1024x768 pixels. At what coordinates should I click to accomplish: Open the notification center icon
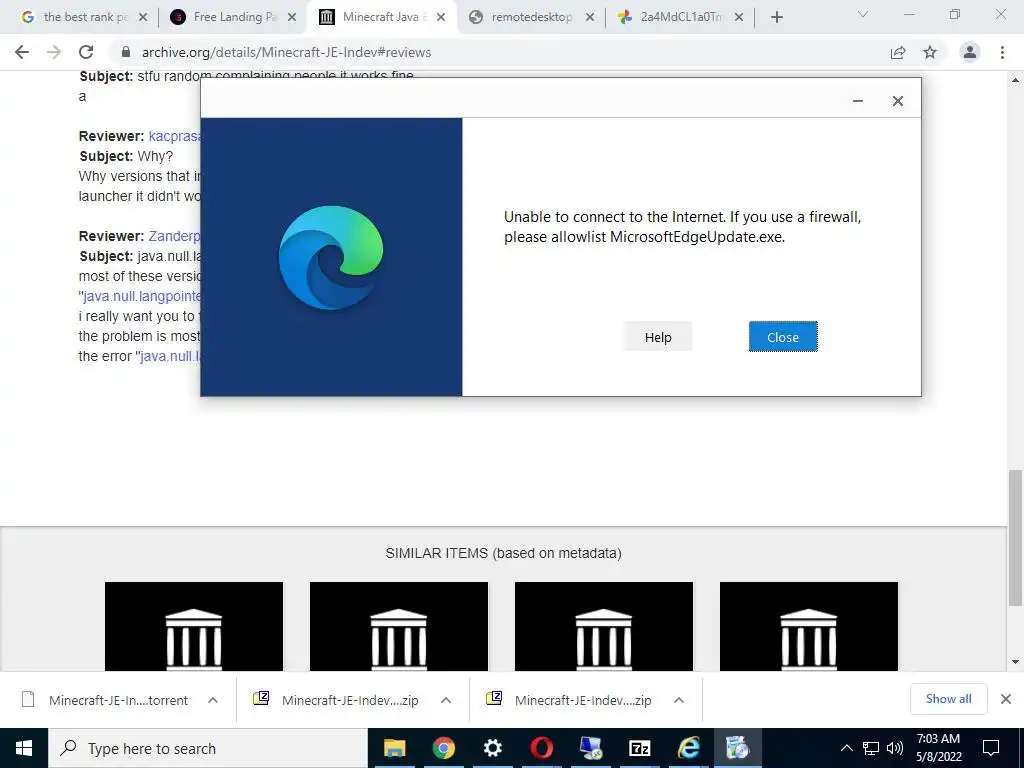point(991,748)
